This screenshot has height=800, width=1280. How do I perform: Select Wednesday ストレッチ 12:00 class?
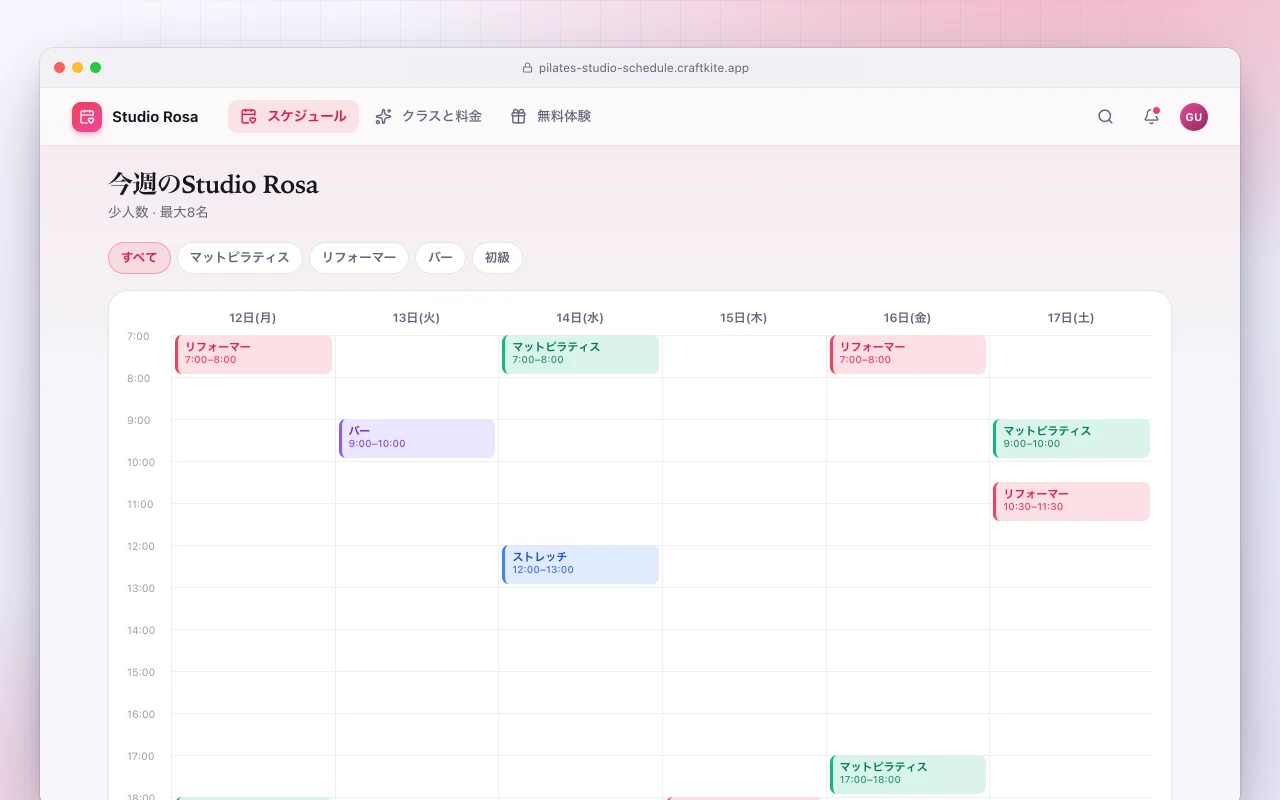(580, 565)
